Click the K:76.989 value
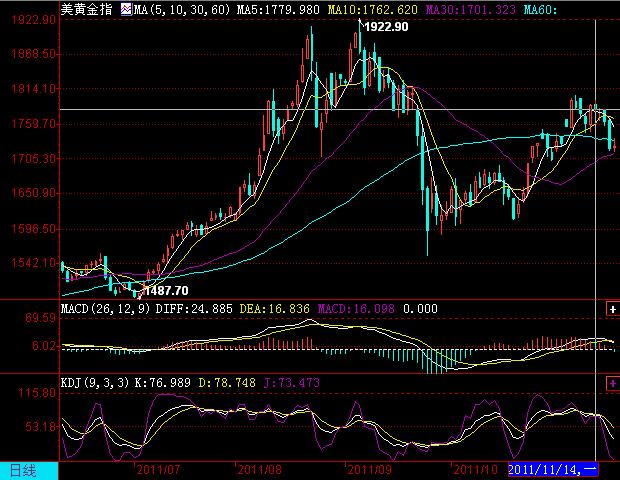Screen dimensions: 620x480 click(x=163, y=382)
